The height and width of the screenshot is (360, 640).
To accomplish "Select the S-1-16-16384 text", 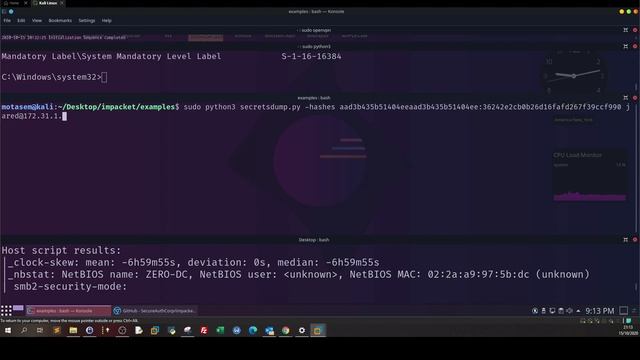I will pos(311,56).
